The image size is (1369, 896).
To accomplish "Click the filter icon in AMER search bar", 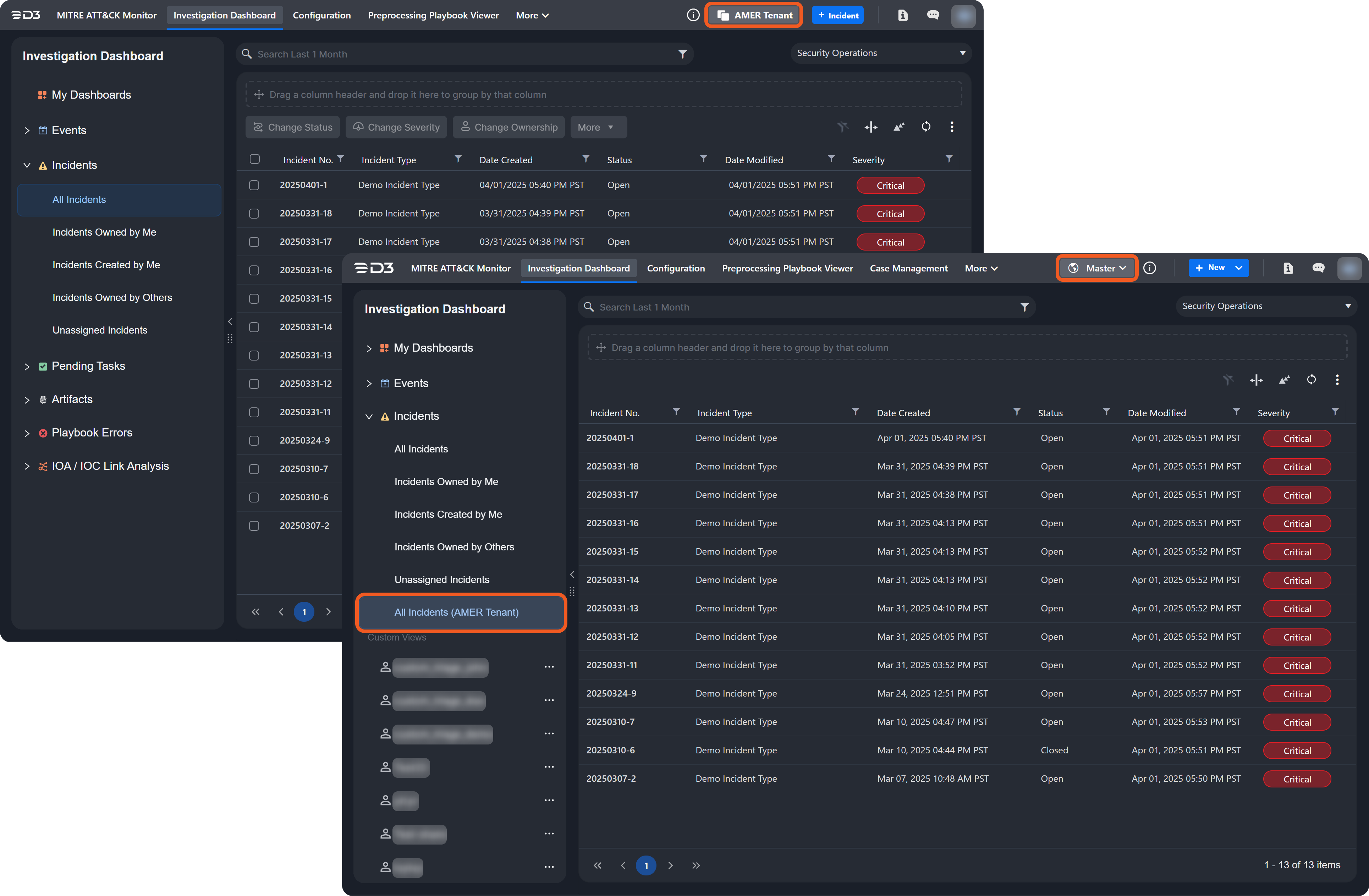I will tap(682, 54).
